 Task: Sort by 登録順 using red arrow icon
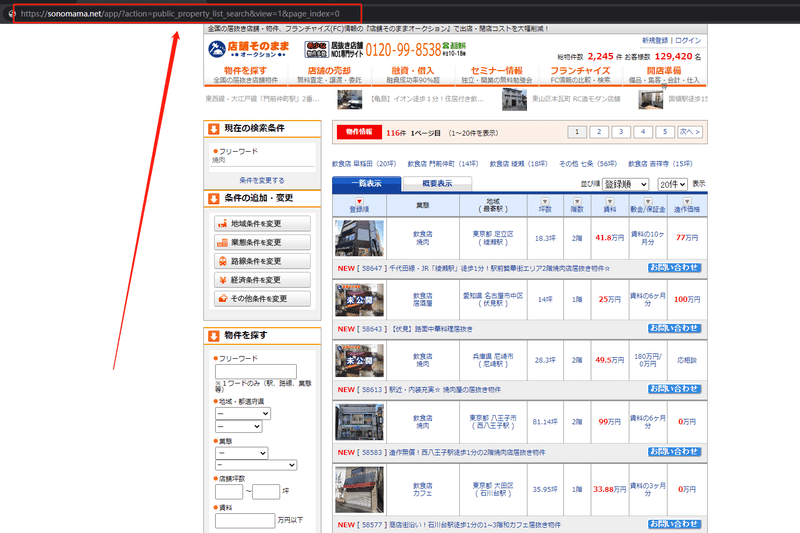tap(359, 201)
